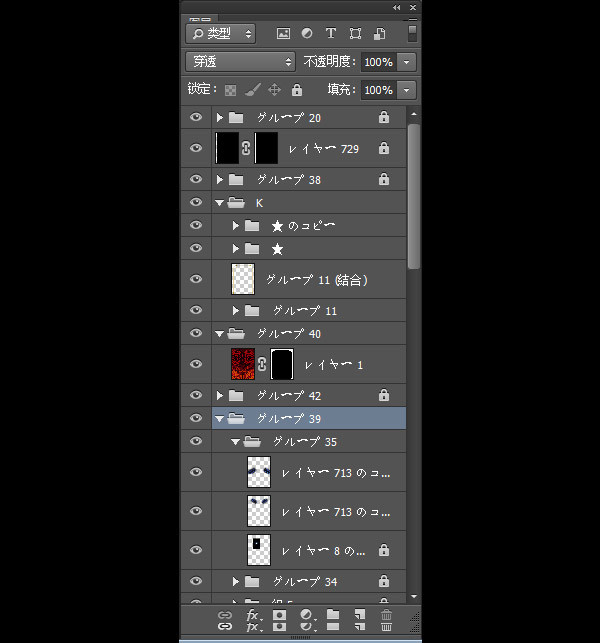Click the mask link icon on レイヤー 1
Viewport: 600px width, 643px height.
click(x=262, y=364)
